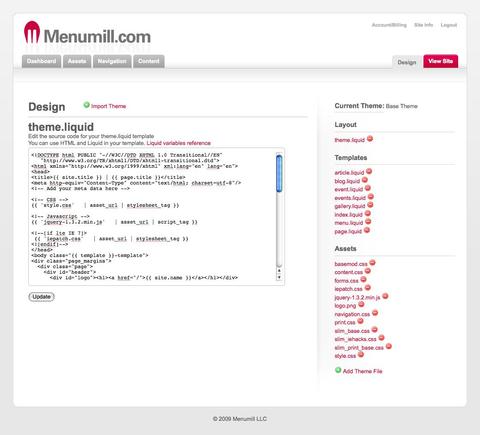
Task: Delete forms.css using its red icon
Action: [x=364, y=279]
